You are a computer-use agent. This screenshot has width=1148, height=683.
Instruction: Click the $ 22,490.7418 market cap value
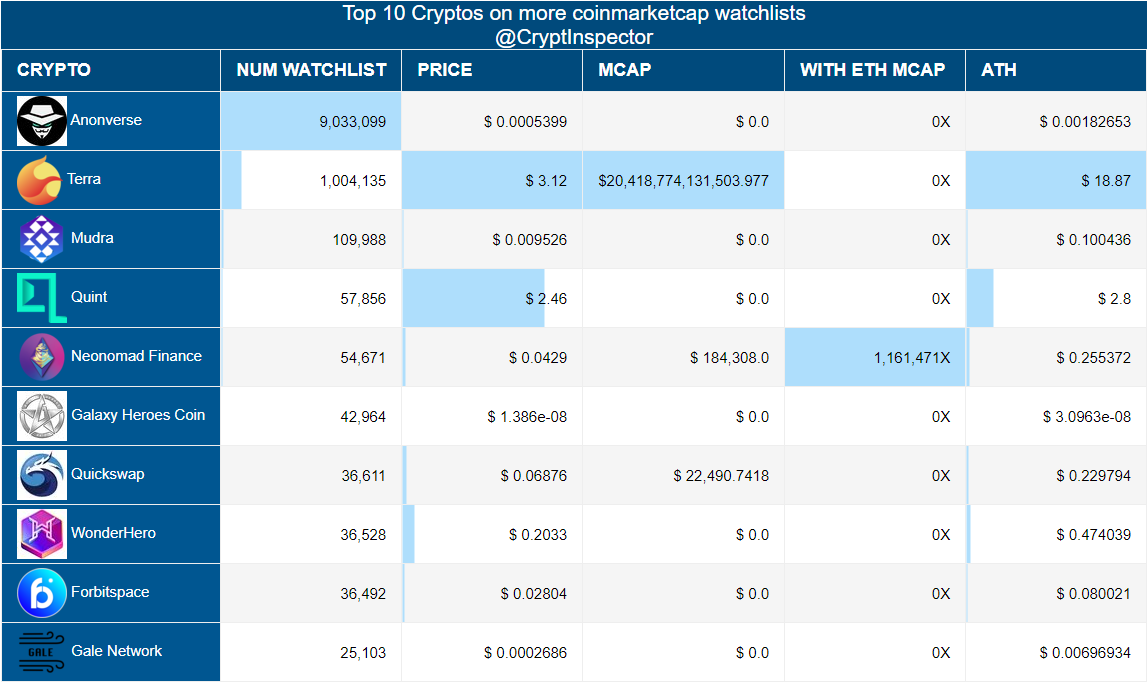(721, 476)
